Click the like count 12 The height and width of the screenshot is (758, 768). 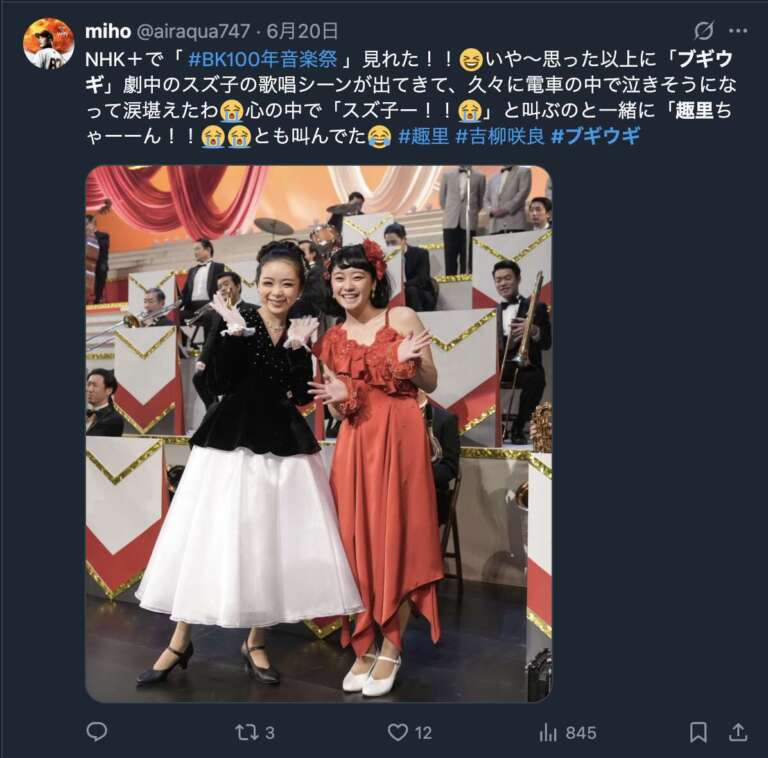click(424, 733)
